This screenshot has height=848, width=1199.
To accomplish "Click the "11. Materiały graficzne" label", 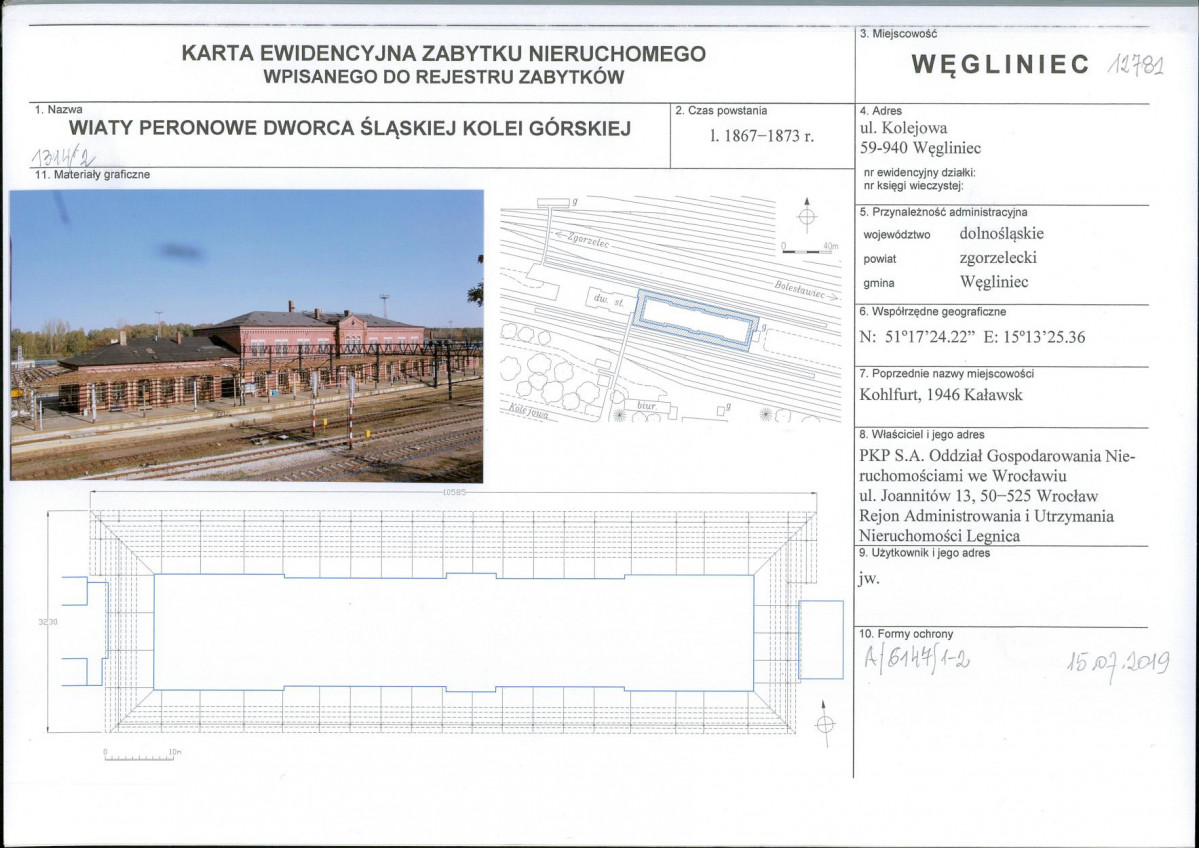I will pyautogui.click(x=93, y=174).
